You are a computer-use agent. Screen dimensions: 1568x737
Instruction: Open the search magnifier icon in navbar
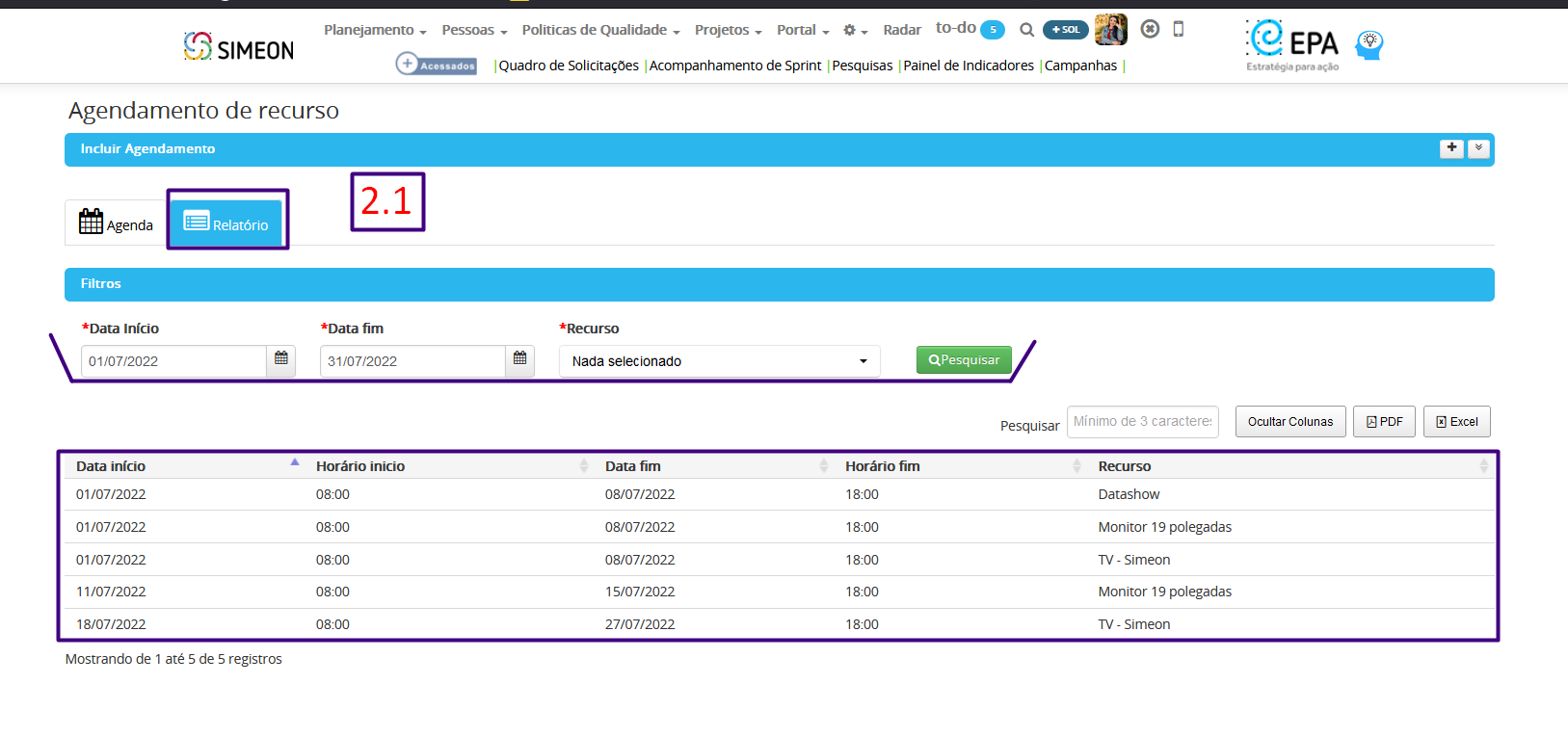click(1026, 30)
